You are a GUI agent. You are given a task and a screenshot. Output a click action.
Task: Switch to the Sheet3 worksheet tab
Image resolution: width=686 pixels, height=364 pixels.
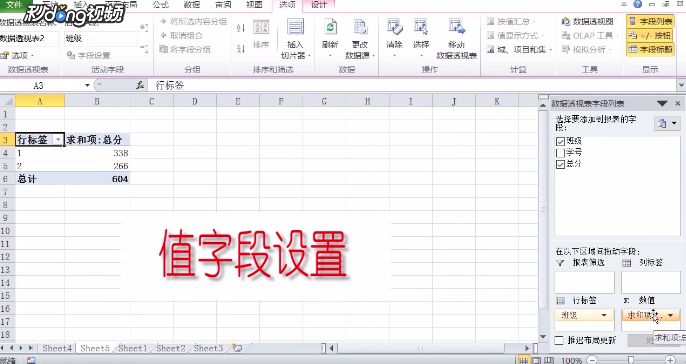tap(208, 348)
